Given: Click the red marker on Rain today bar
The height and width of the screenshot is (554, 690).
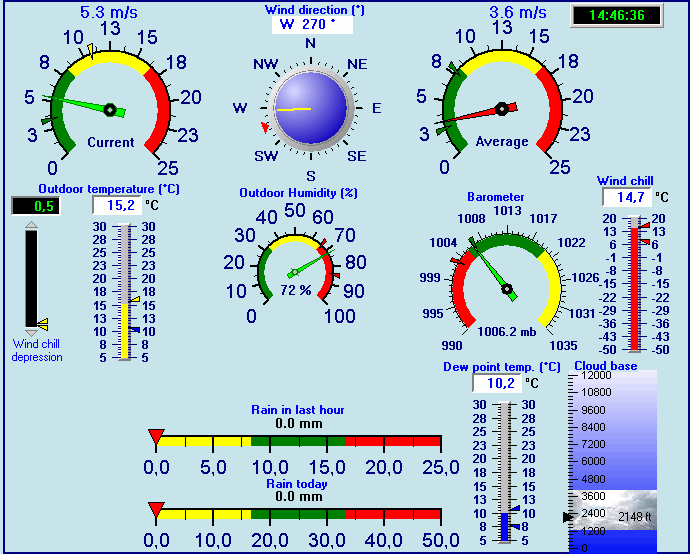Looking at the screenshot, I should 156,509.
